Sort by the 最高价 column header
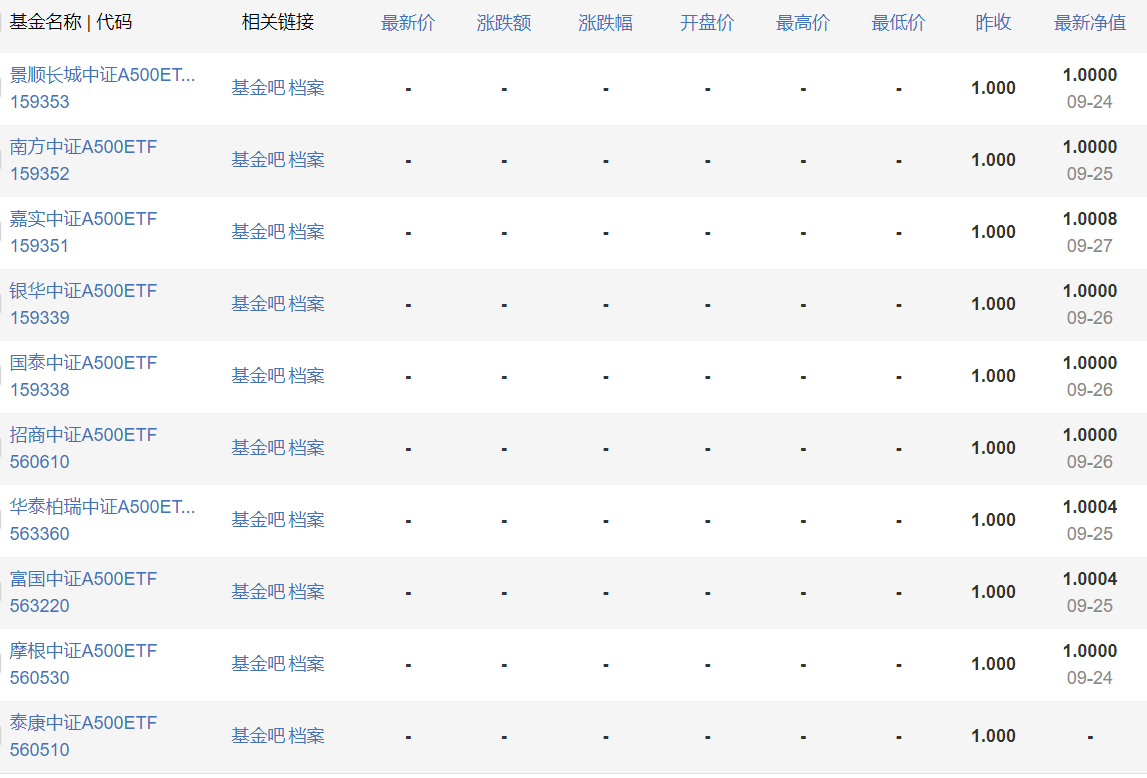The image size is (1147, 778). coord(803,23)
